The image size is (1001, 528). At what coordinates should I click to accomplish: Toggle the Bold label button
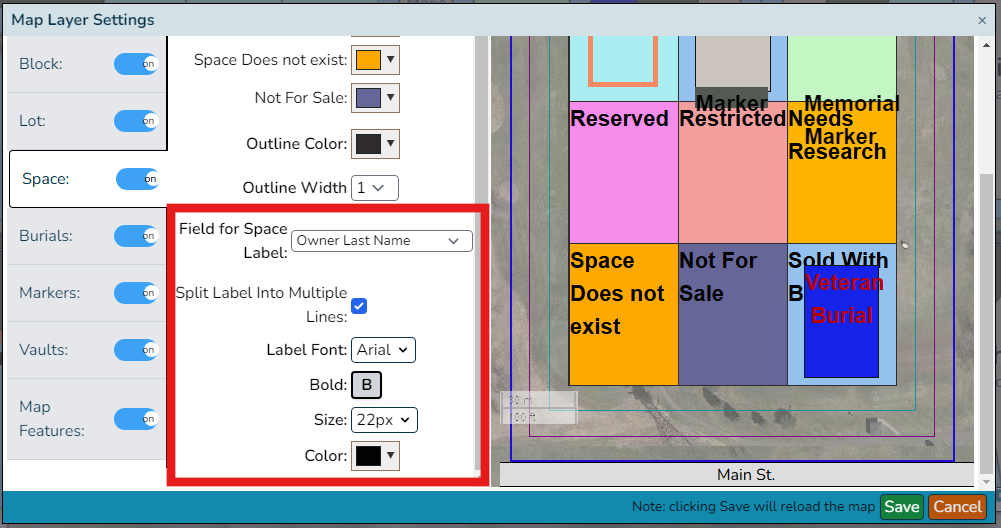click(x=366, y=385)
